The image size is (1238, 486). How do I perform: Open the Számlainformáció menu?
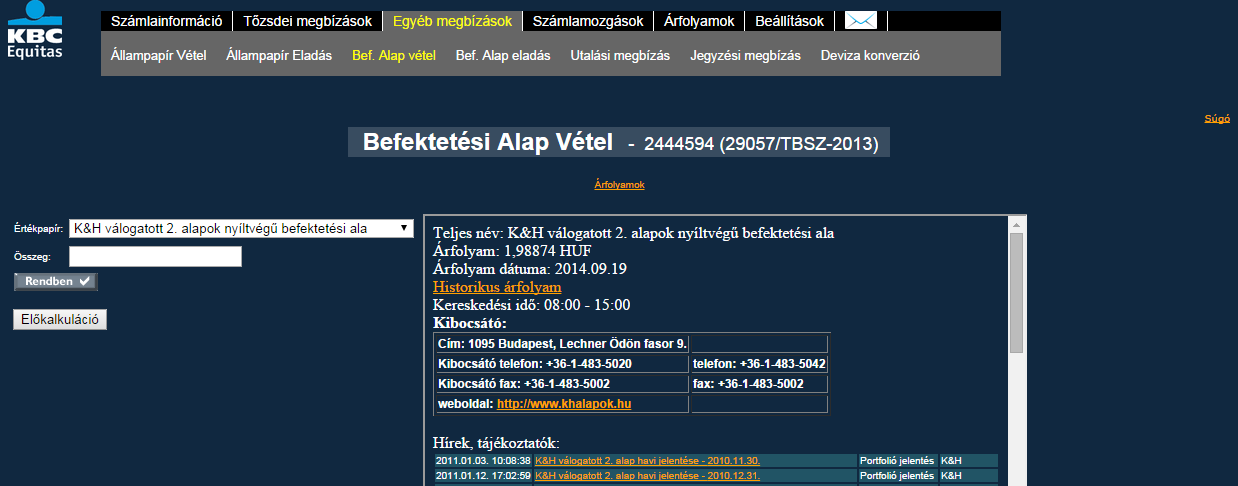pyautogui.click(x=166, y=21)
